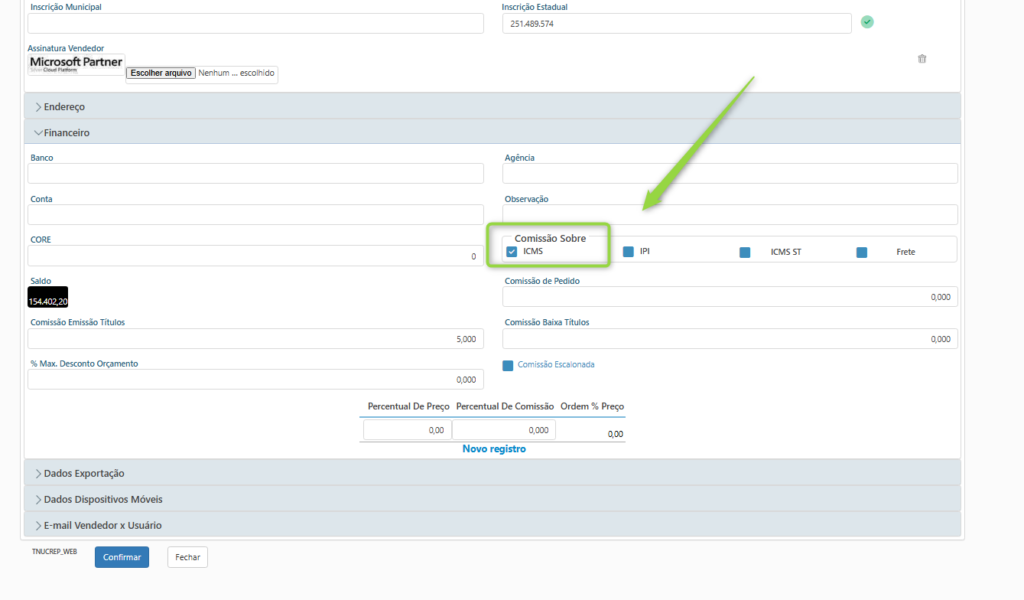Click the Novo registro link
This screenshot has height=600, width=1024.
pyautogui.click(x=493, y=449)
